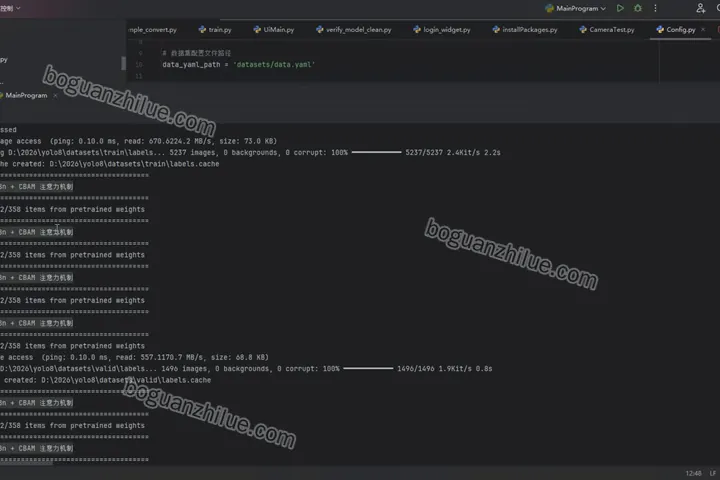
Task: Run MainProgram with the green play button
Action: click(x=620, y=8)
